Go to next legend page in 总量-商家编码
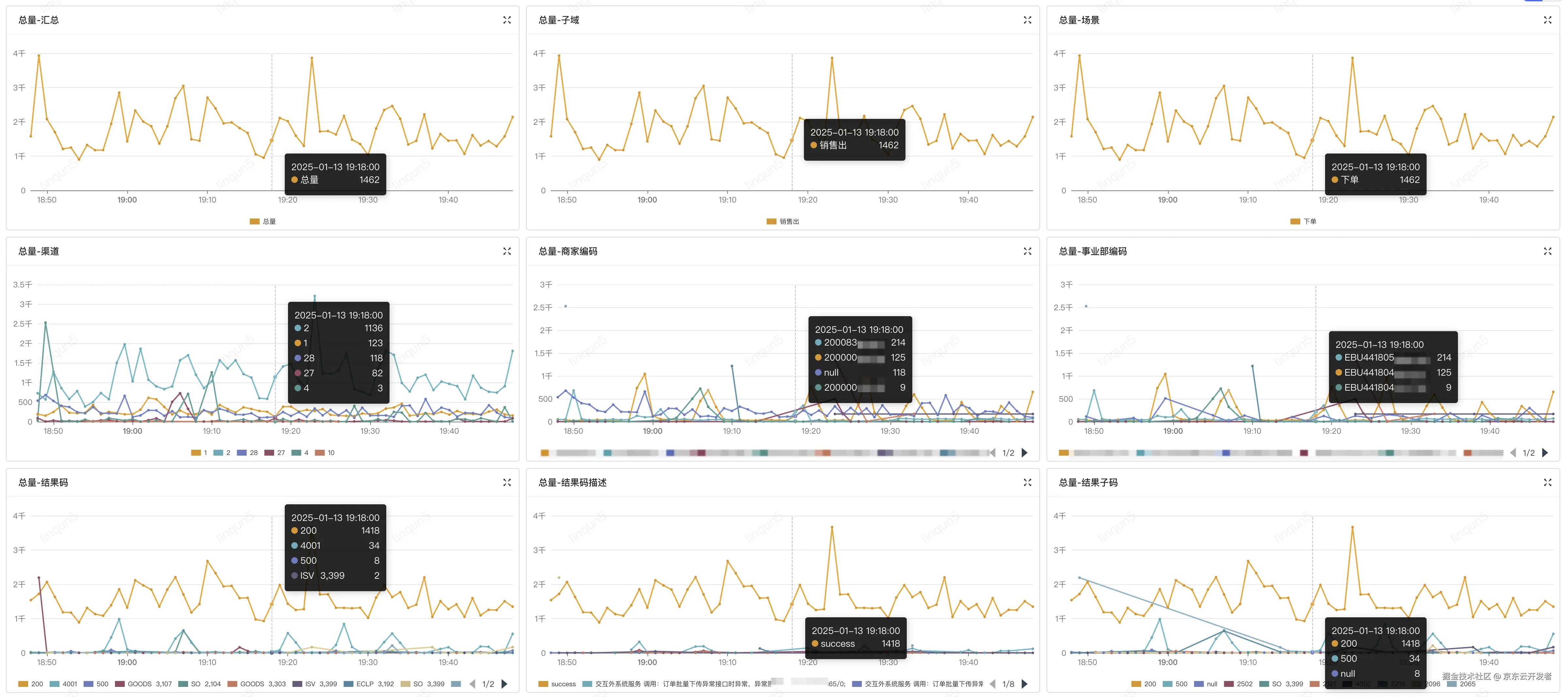This screenshot has height=697, width=1568. click(1024, 453)
